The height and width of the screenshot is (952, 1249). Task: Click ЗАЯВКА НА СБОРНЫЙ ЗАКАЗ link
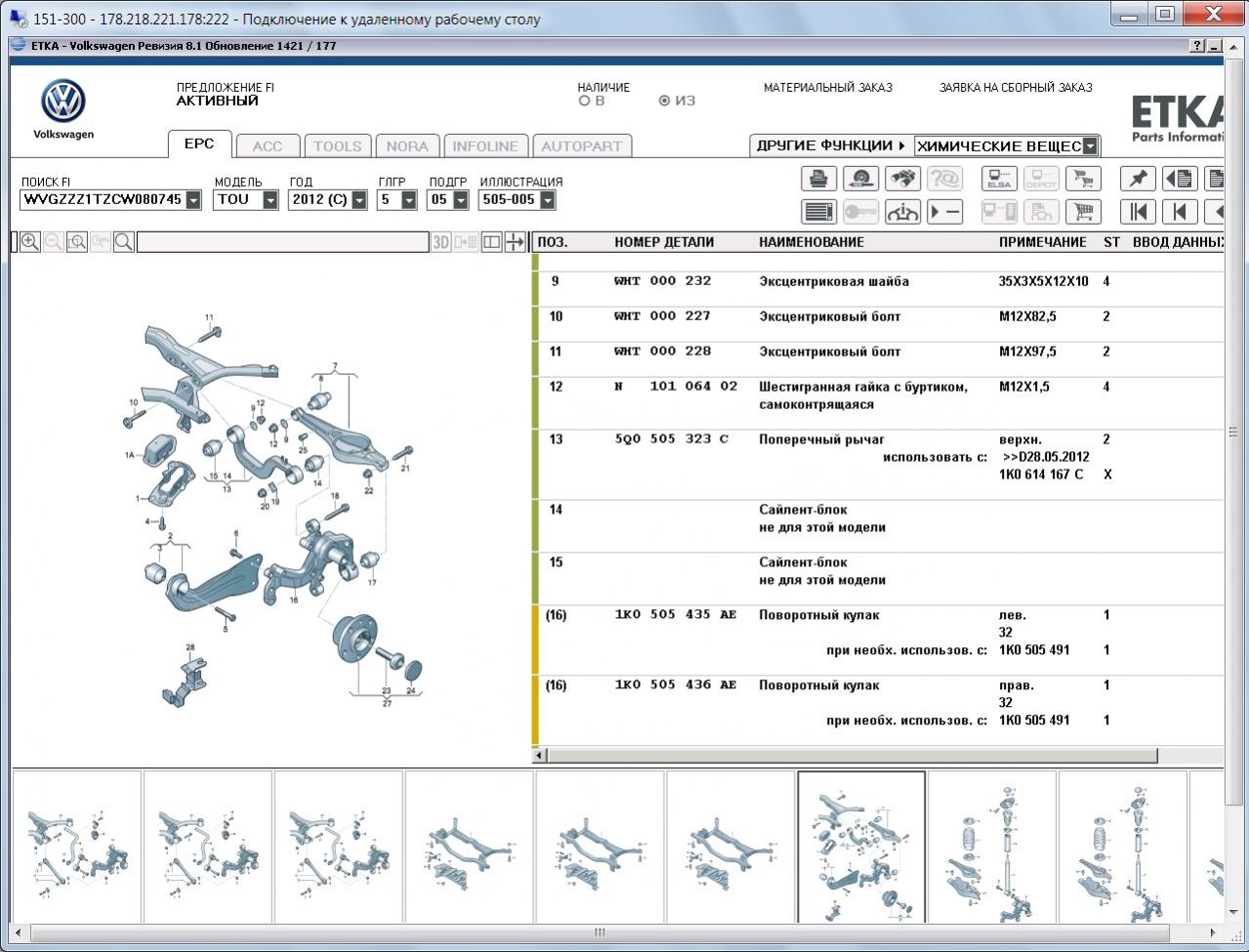click(x=1016, y=87)
